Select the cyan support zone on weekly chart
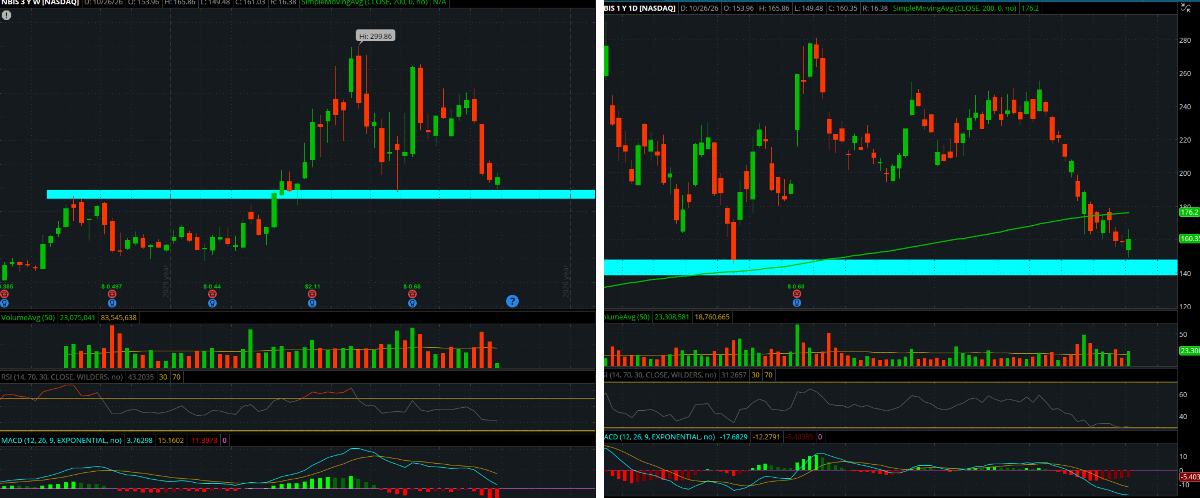 click(x=320, y=194)
